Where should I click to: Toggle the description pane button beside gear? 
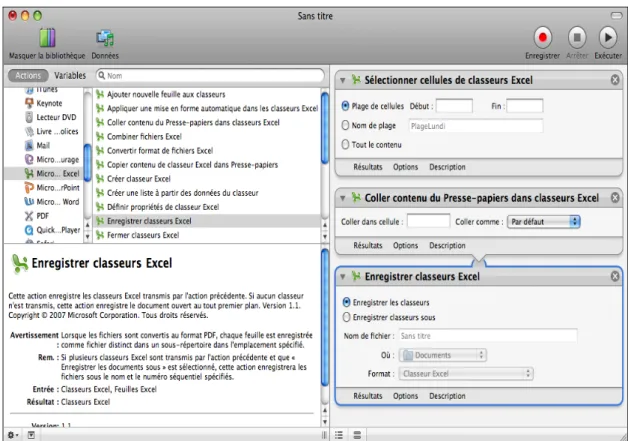(31, 435)
